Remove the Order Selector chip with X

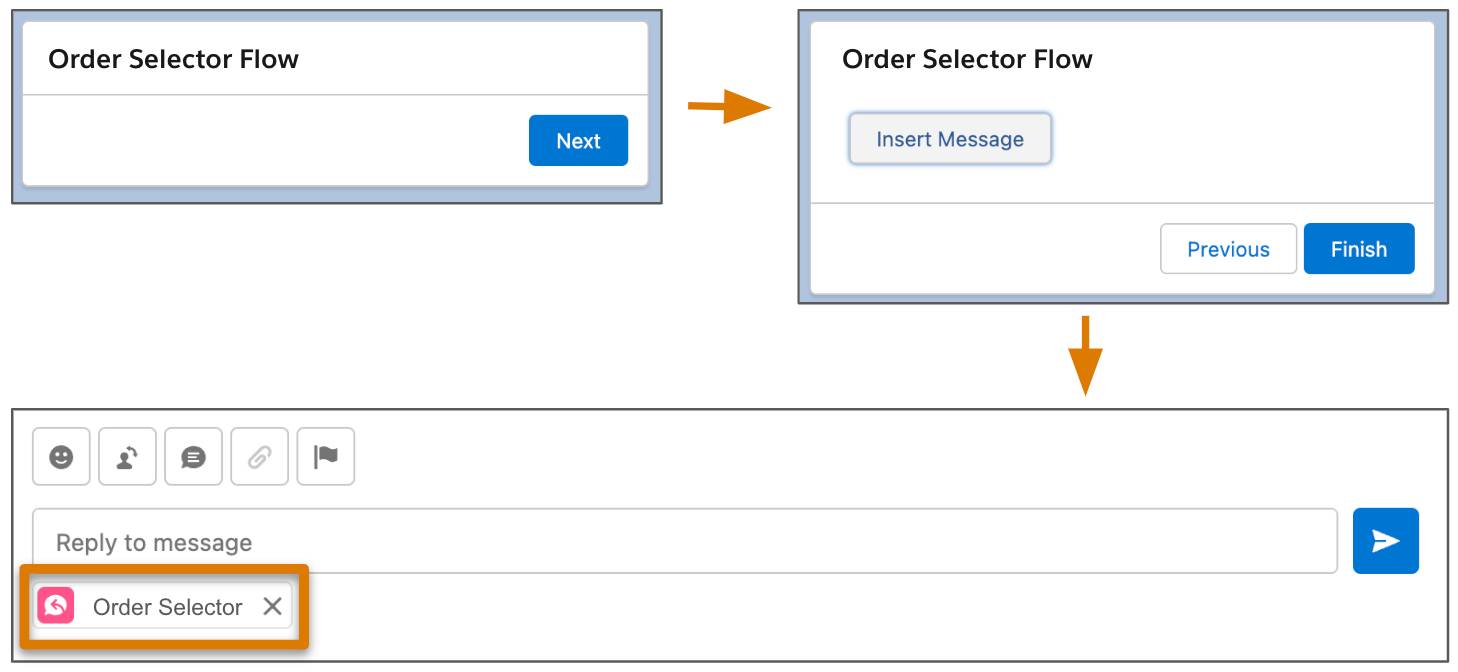pyautogui.click(x=272, y=606)
